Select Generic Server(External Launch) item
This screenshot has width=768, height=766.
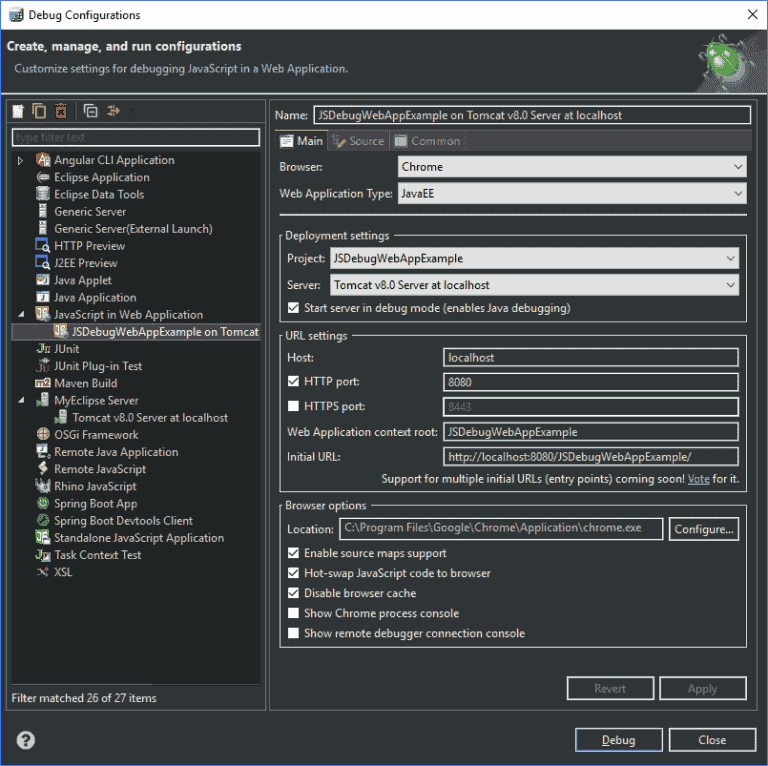point(124,228)
